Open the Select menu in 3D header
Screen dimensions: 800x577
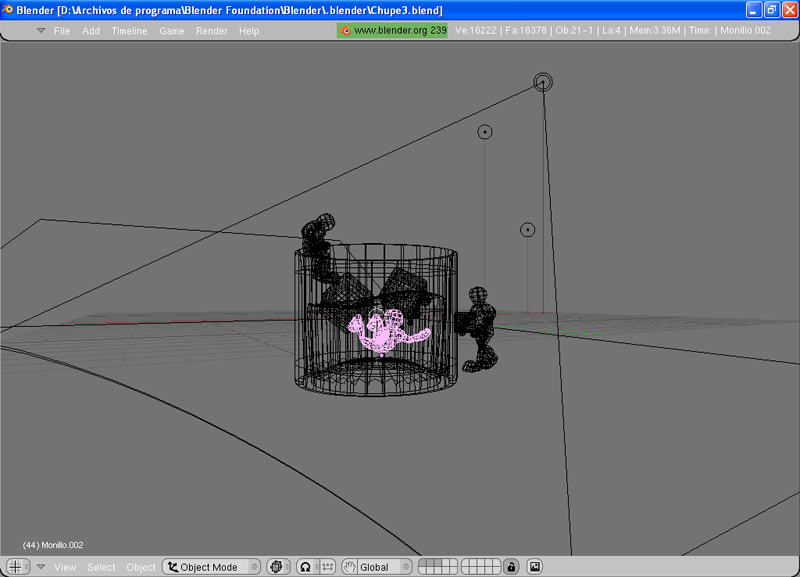coord(101,567)
